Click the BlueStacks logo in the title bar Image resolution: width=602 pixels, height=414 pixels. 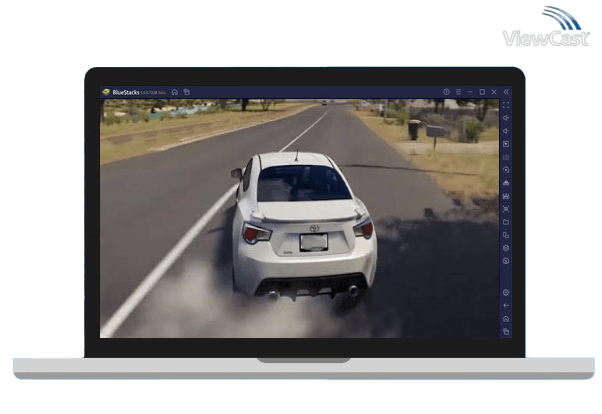pyautogui.click(x=106, y=92)
